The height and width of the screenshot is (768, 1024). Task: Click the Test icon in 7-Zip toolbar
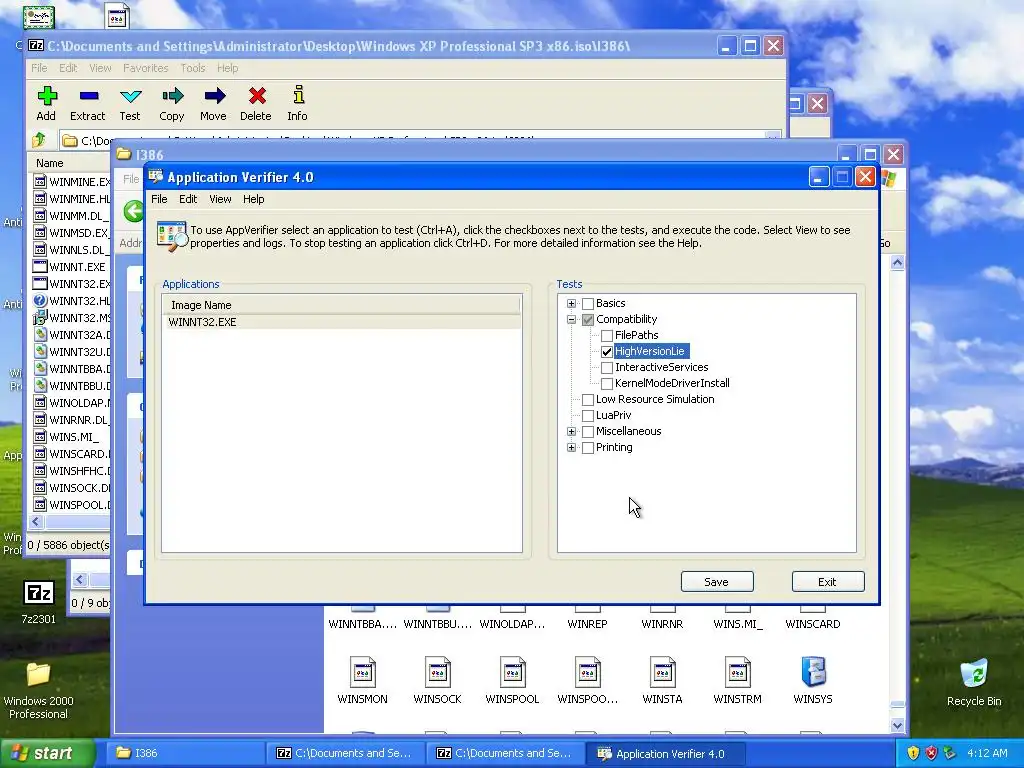pyautogui.click(x=130, y=96)
